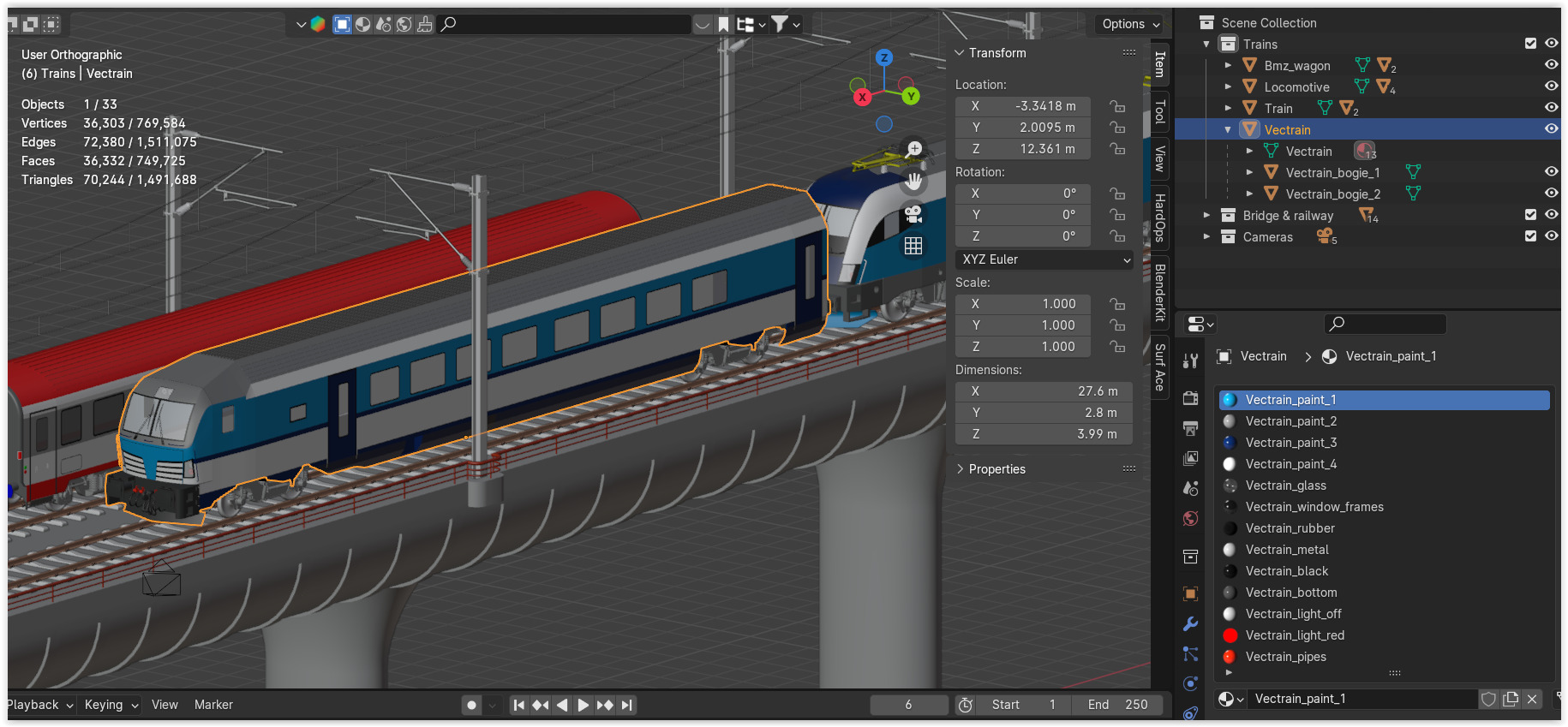Toggle use preview range clock icon

pos(966,705)
